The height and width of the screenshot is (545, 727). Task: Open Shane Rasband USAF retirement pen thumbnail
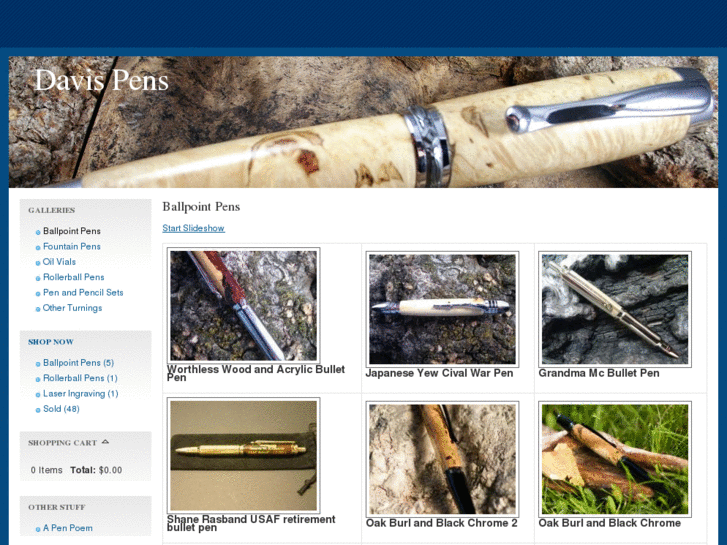(243, 455)
